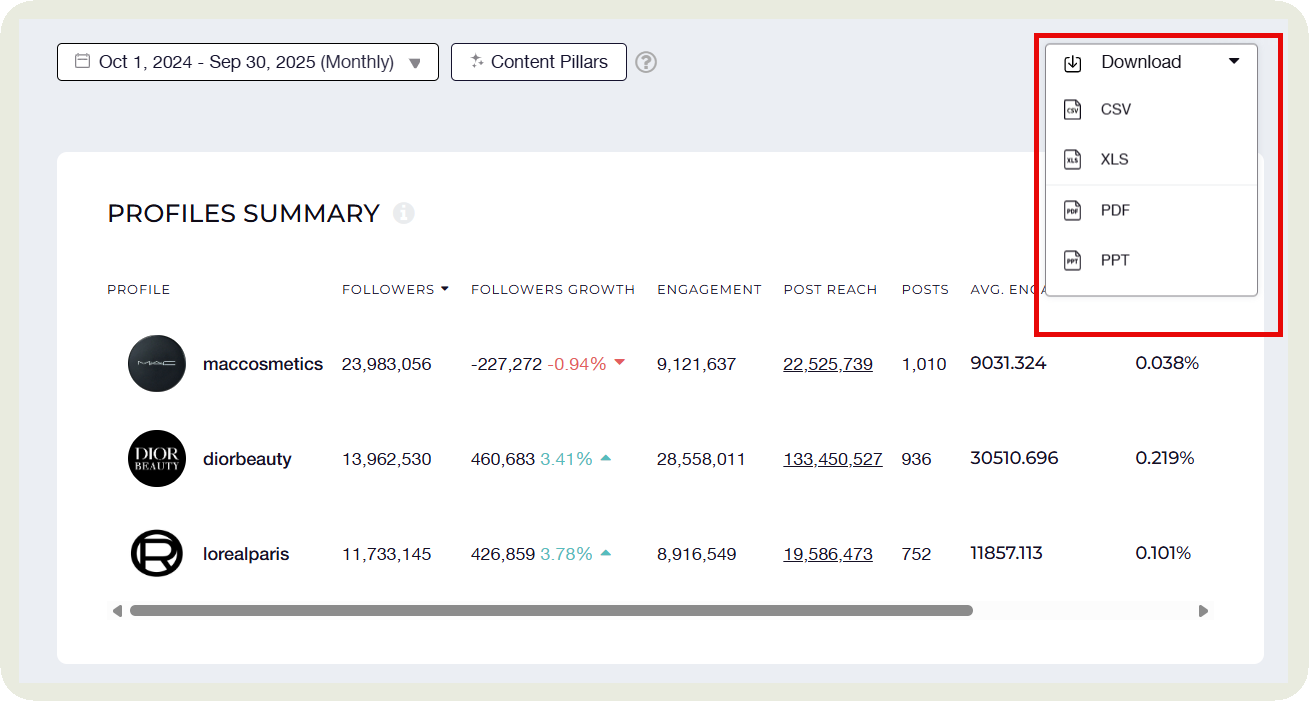Click the lorealparis profile logo
The width and height of the screenshot is (1309, 701).
point(157,554)
